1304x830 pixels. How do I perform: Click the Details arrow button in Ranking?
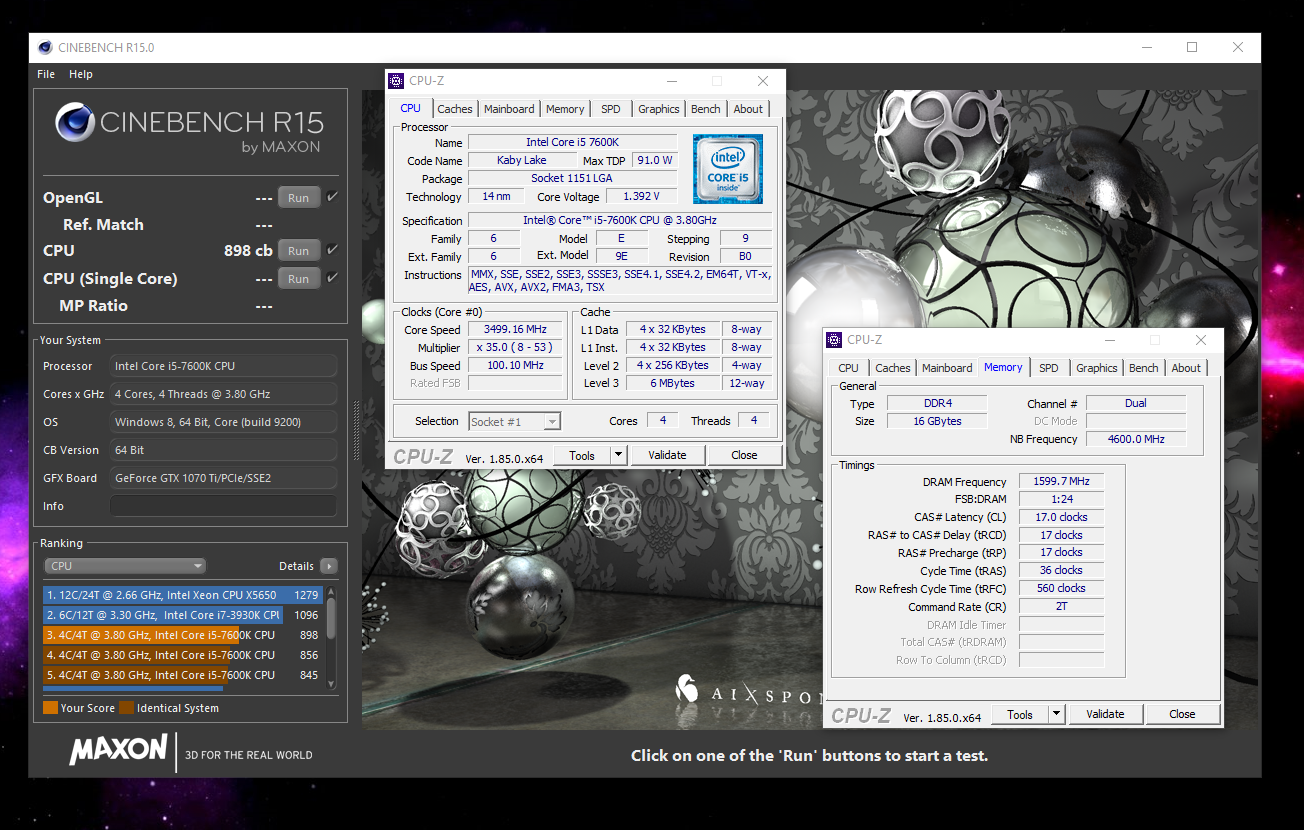point(329,566)
